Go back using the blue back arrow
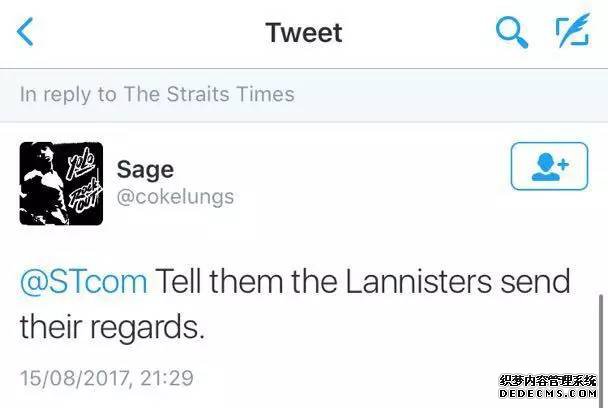608x408 pixels. coord(25,32)
